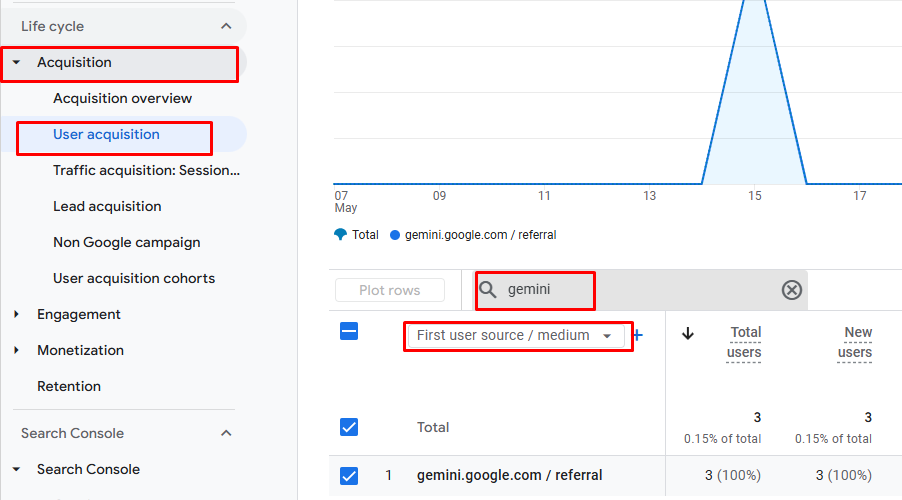The image size is (902, 500).
Task: Collapse the Search Console topic arrow
Action: tap(17, 470)
